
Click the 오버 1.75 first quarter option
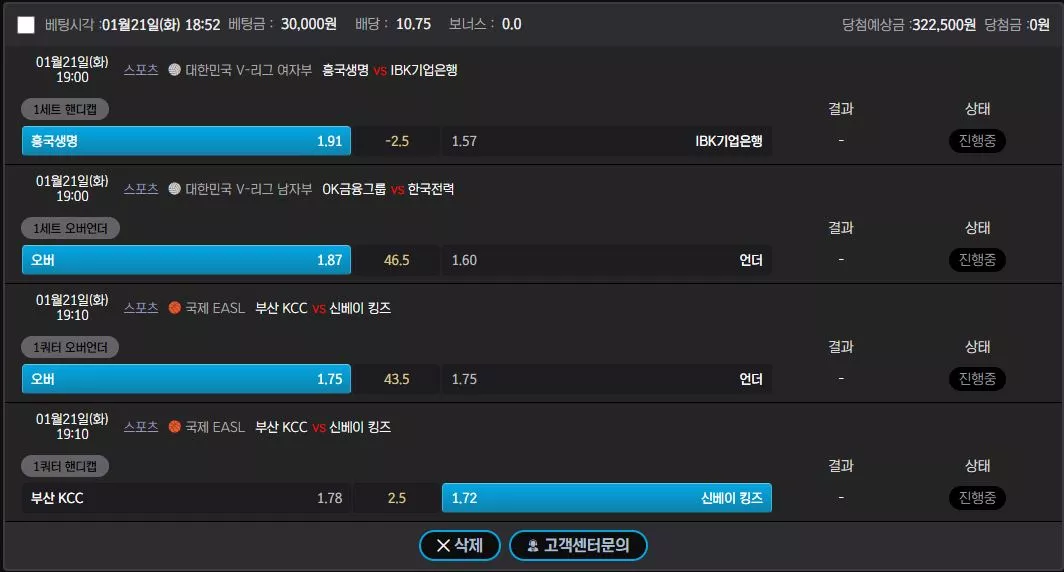click(187, 379)
